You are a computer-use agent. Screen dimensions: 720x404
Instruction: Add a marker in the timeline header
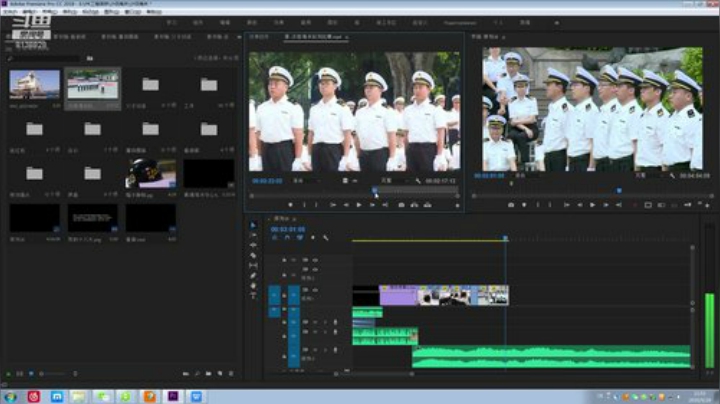click(x=313, y=237)
